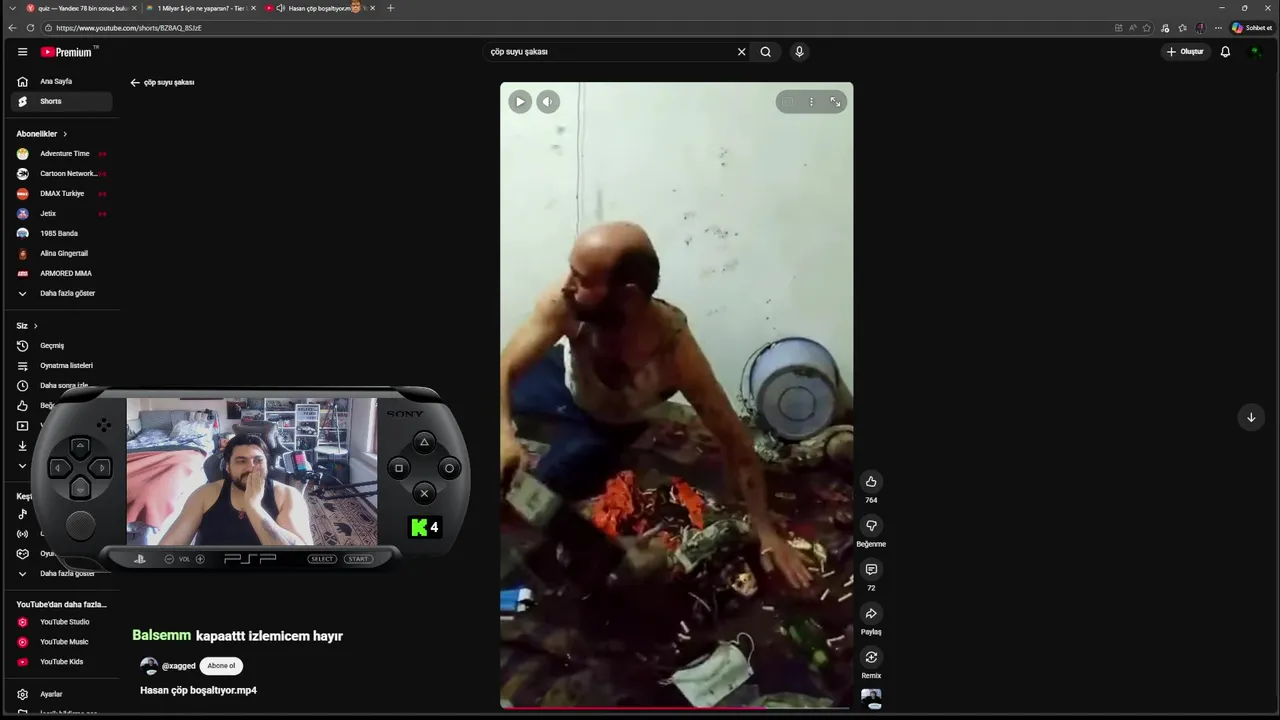Viewport: 1280px width, 720px height.
Task: Toggle the captions button on the Shorts player
Action: 788,101
